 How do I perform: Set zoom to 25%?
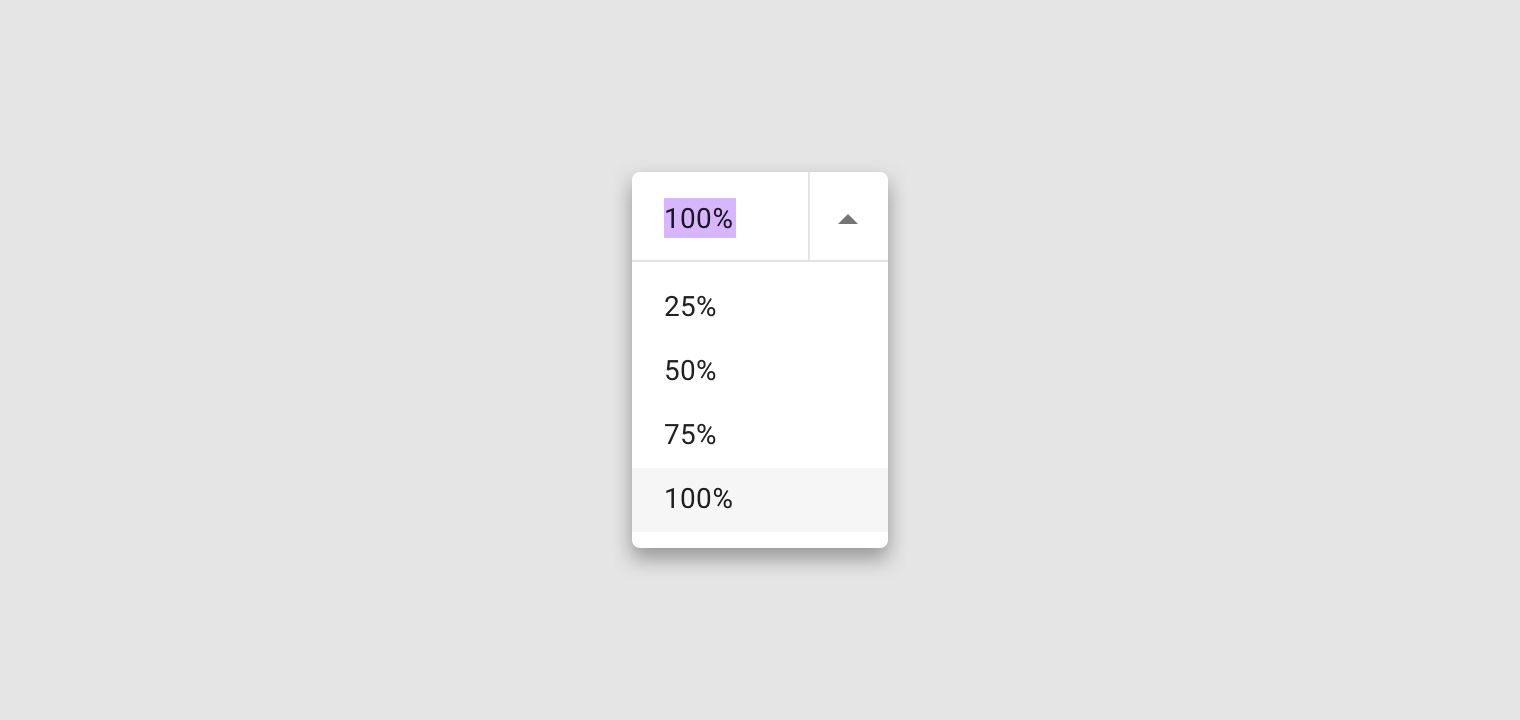(x=760, y=308)
